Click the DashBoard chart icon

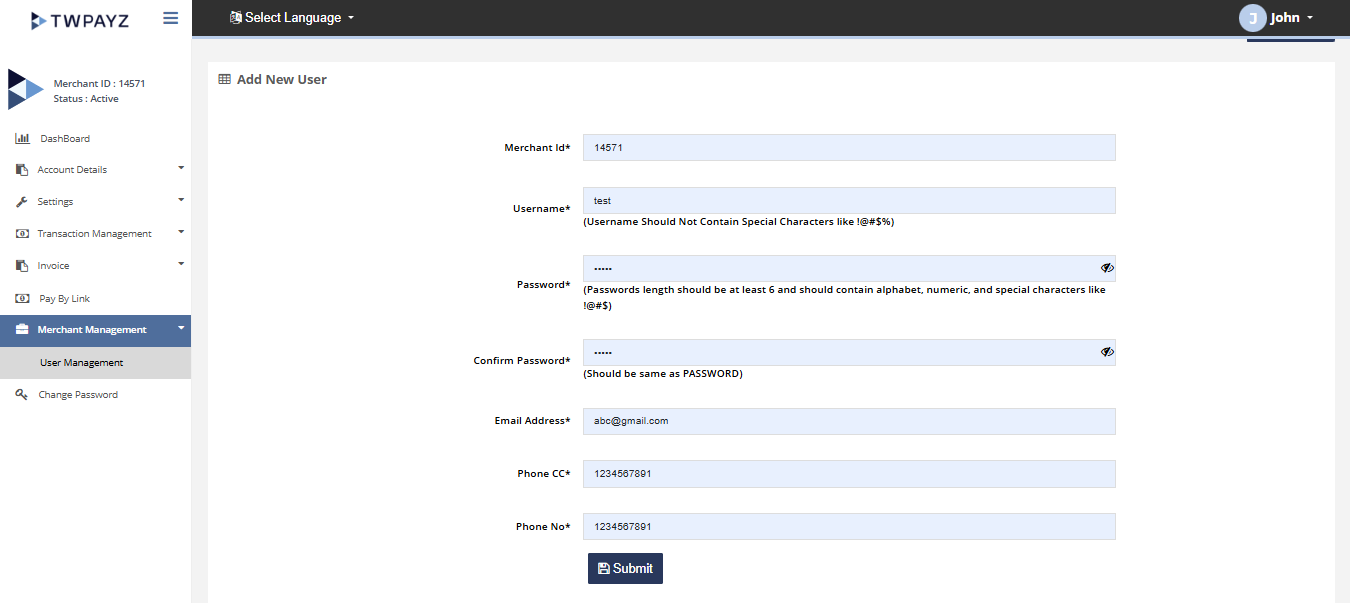pyautogui.click(x=22, y=138)
